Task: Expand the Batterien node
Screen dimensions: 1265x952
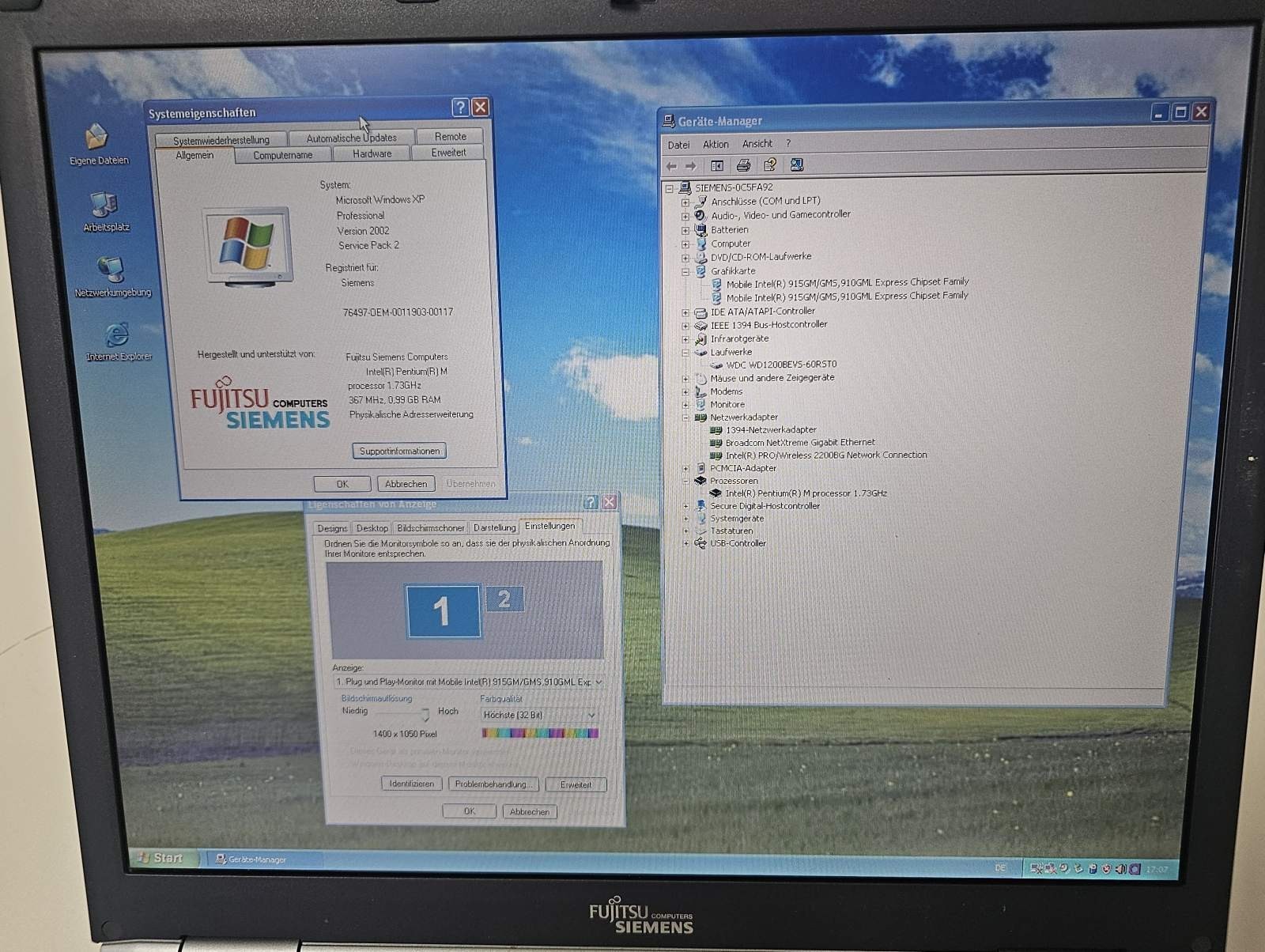Action: (x=685, y=230)
